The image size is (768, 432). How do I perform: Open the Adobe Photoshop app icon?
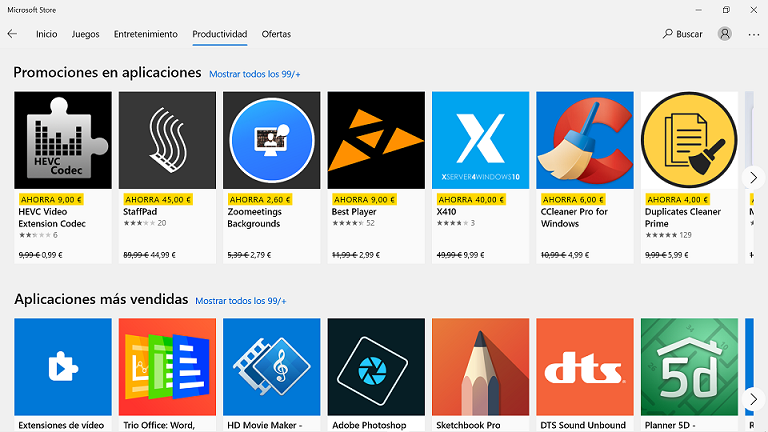(376, 367)
